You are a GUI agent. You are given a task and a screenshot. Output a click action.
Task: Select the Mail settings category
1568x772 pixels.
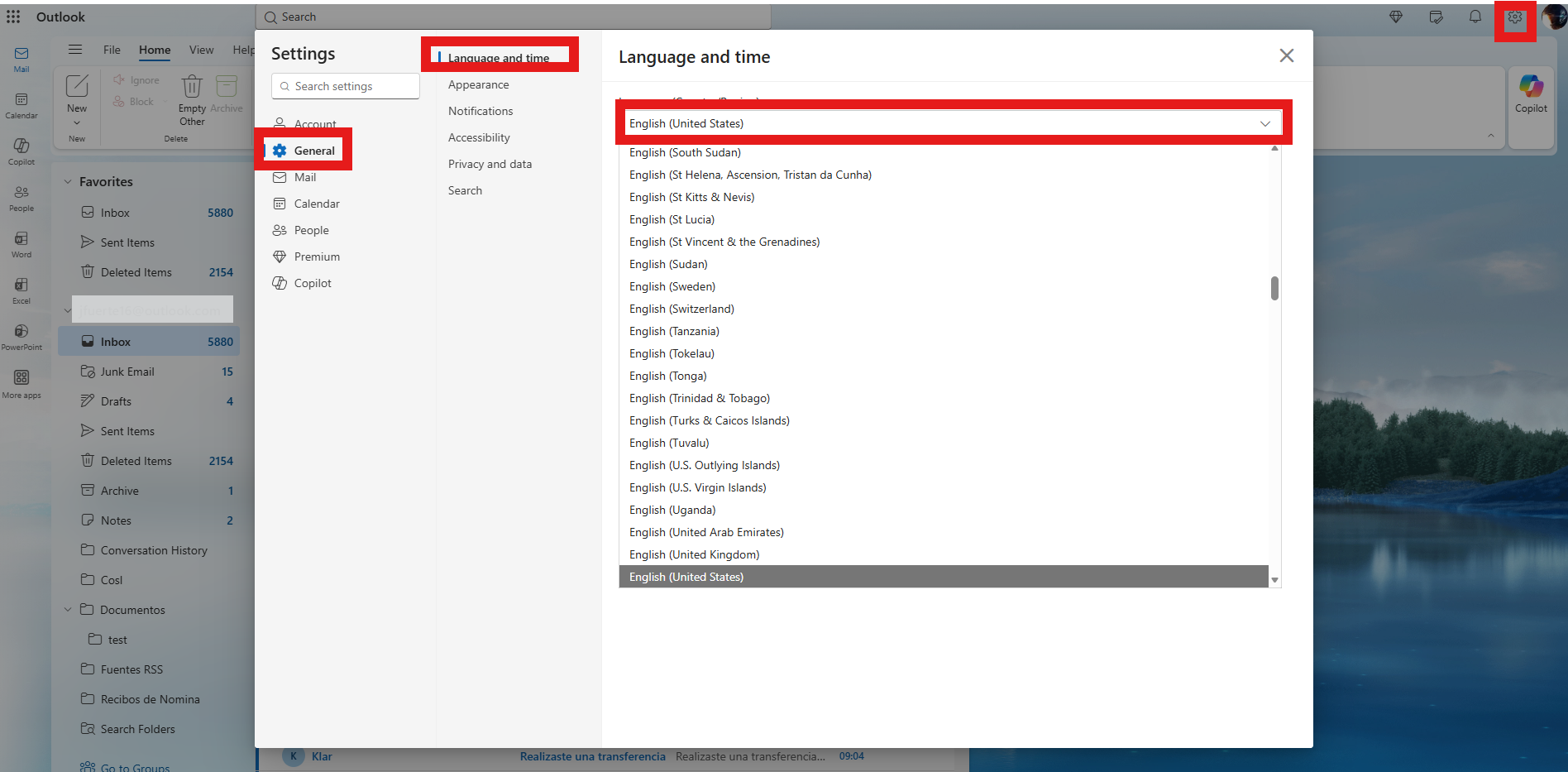304,177
